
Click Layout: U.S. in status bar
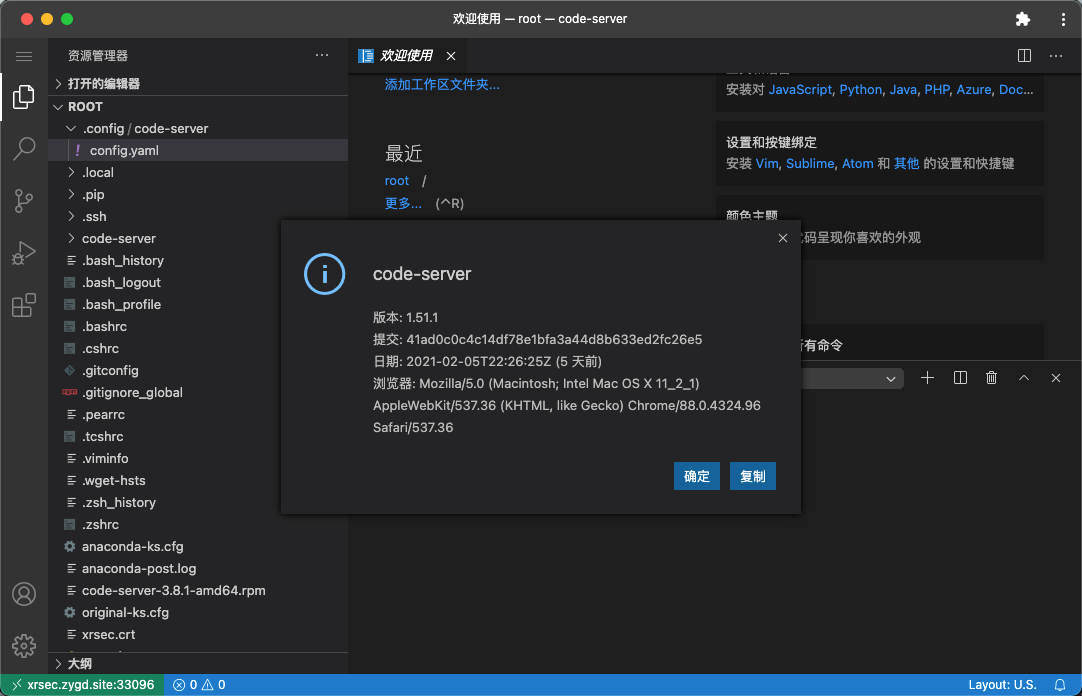point(1002,685)
